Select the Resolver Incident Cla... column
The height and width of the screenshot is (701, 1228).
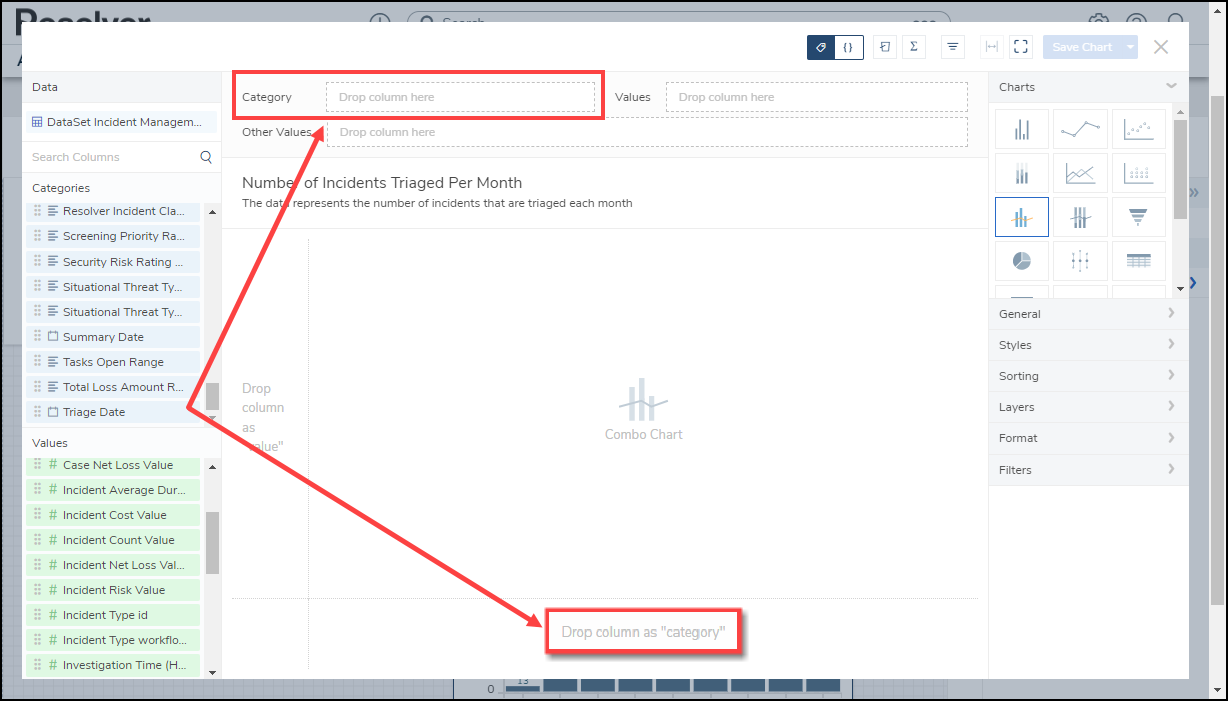[113, 211]
